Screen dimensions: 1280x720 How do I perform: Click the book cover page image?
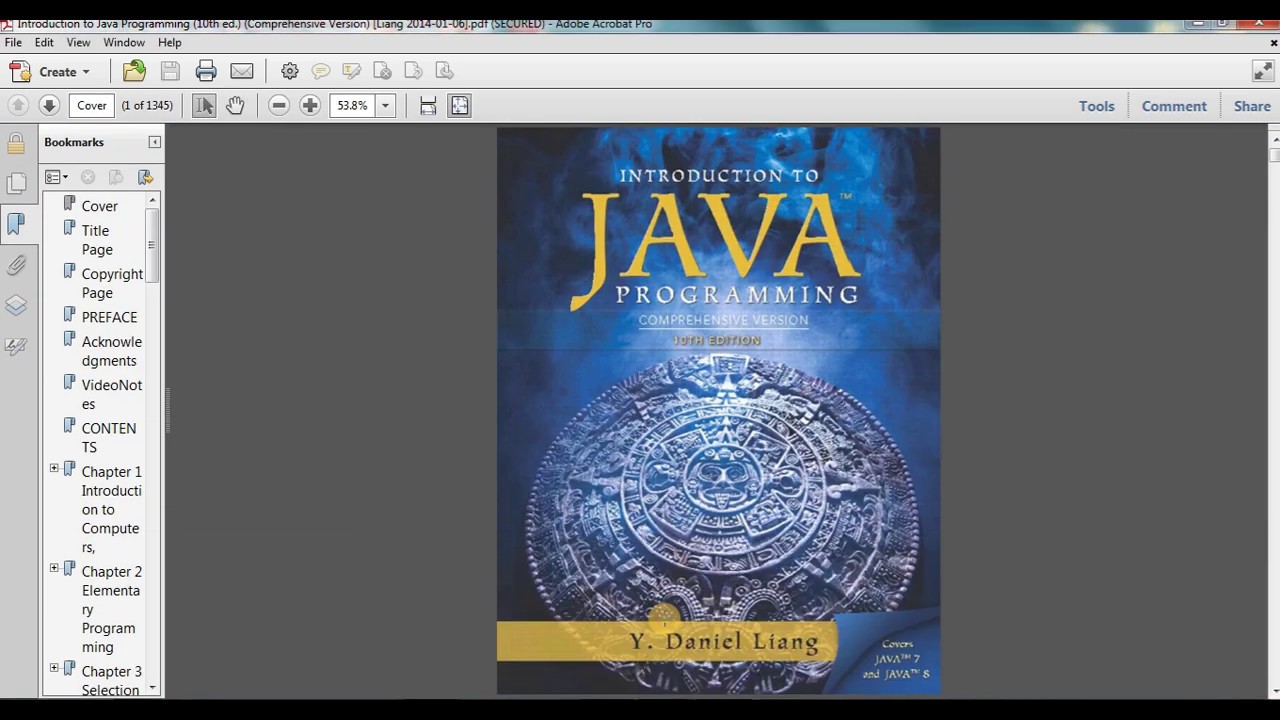tap(718, 410)
